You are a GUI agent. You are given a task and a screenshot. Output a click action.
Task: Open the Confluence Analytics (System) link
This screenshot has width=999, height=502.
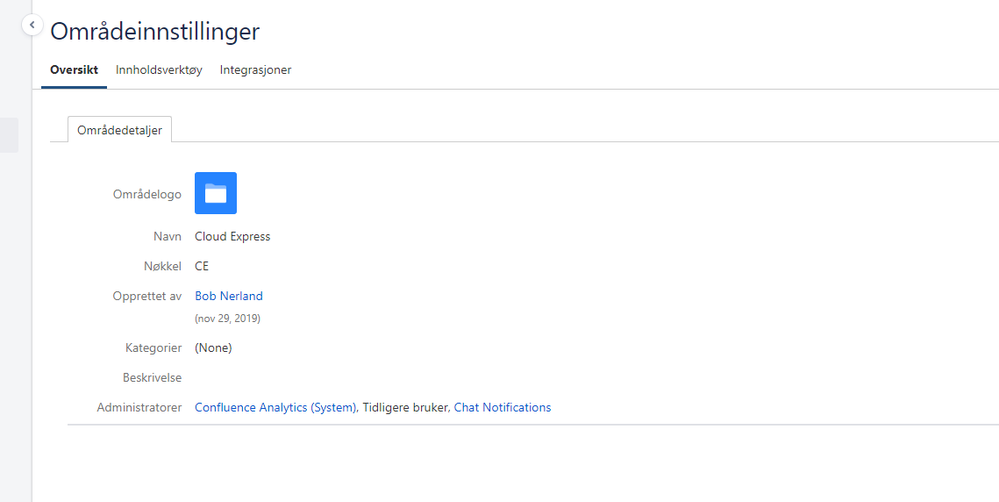click(275, 407)
